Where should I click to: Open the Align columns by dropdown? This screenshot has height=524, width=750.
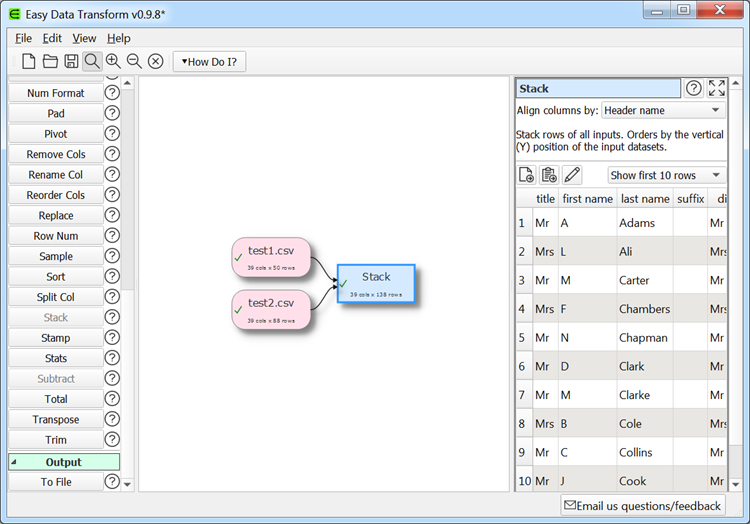coord(663,111)
